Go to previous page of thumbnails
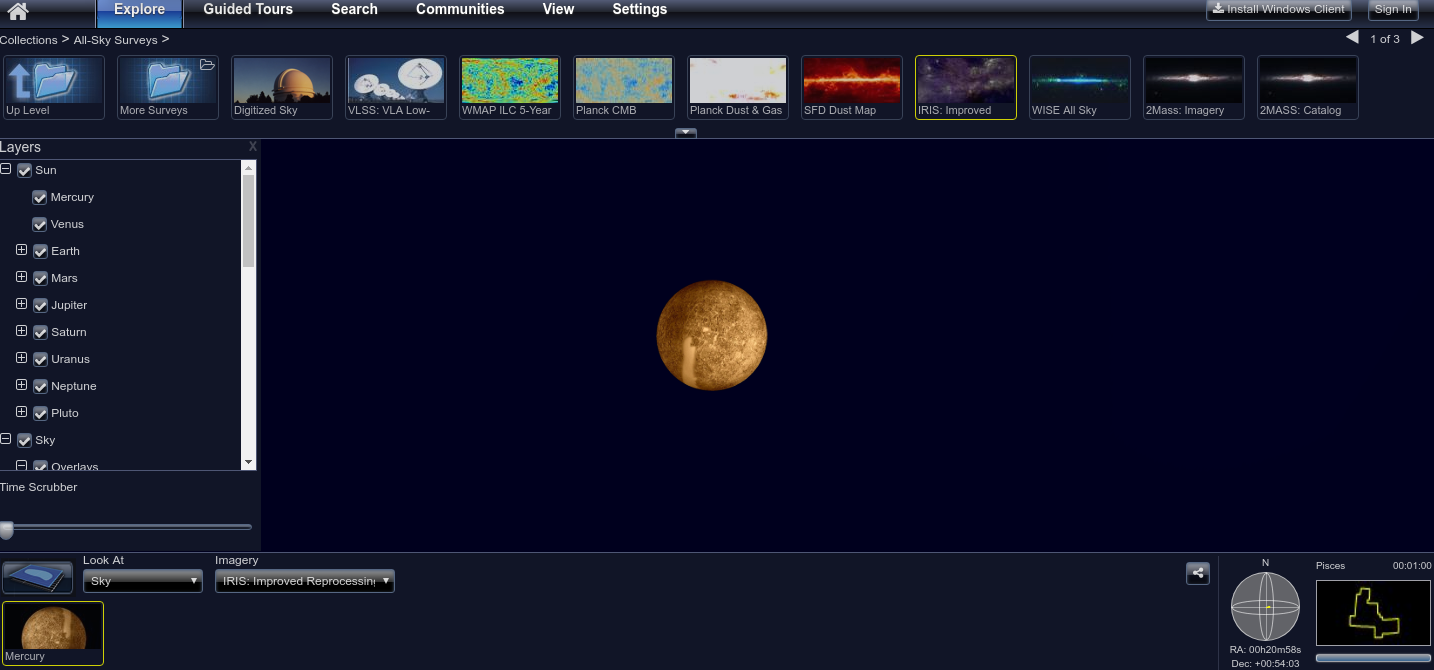 coord(1352,38)
